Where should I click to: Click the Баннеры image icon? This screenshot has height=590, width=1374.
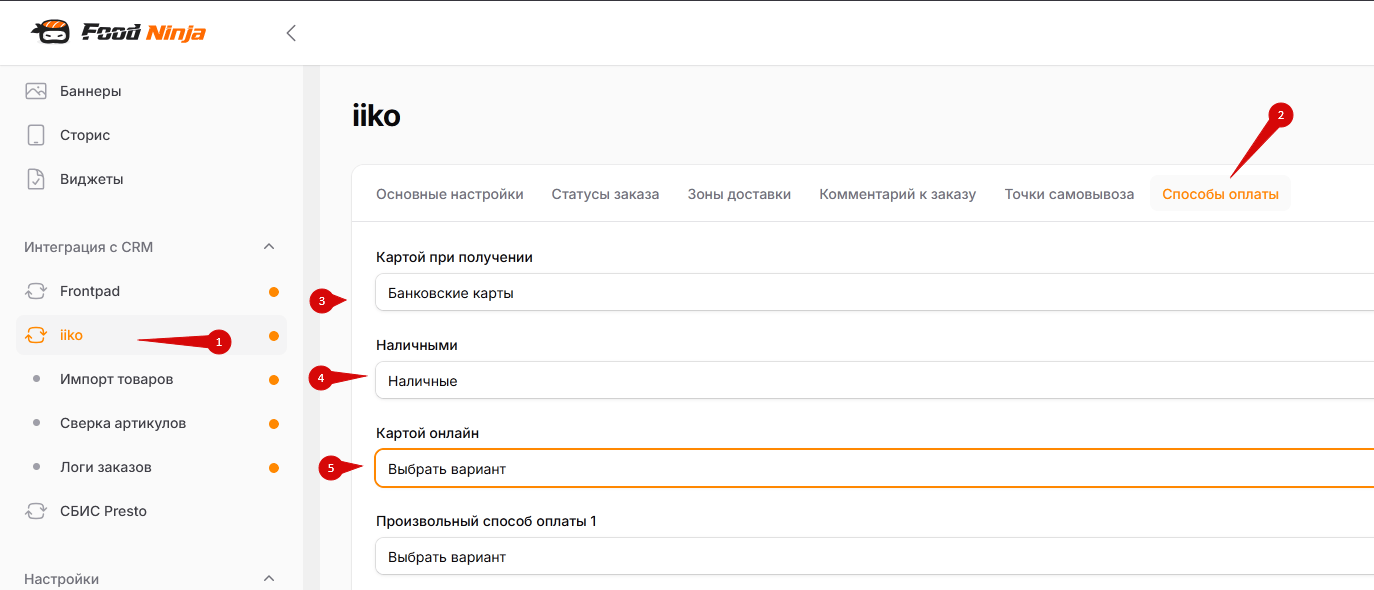click(x=36, y=91)
